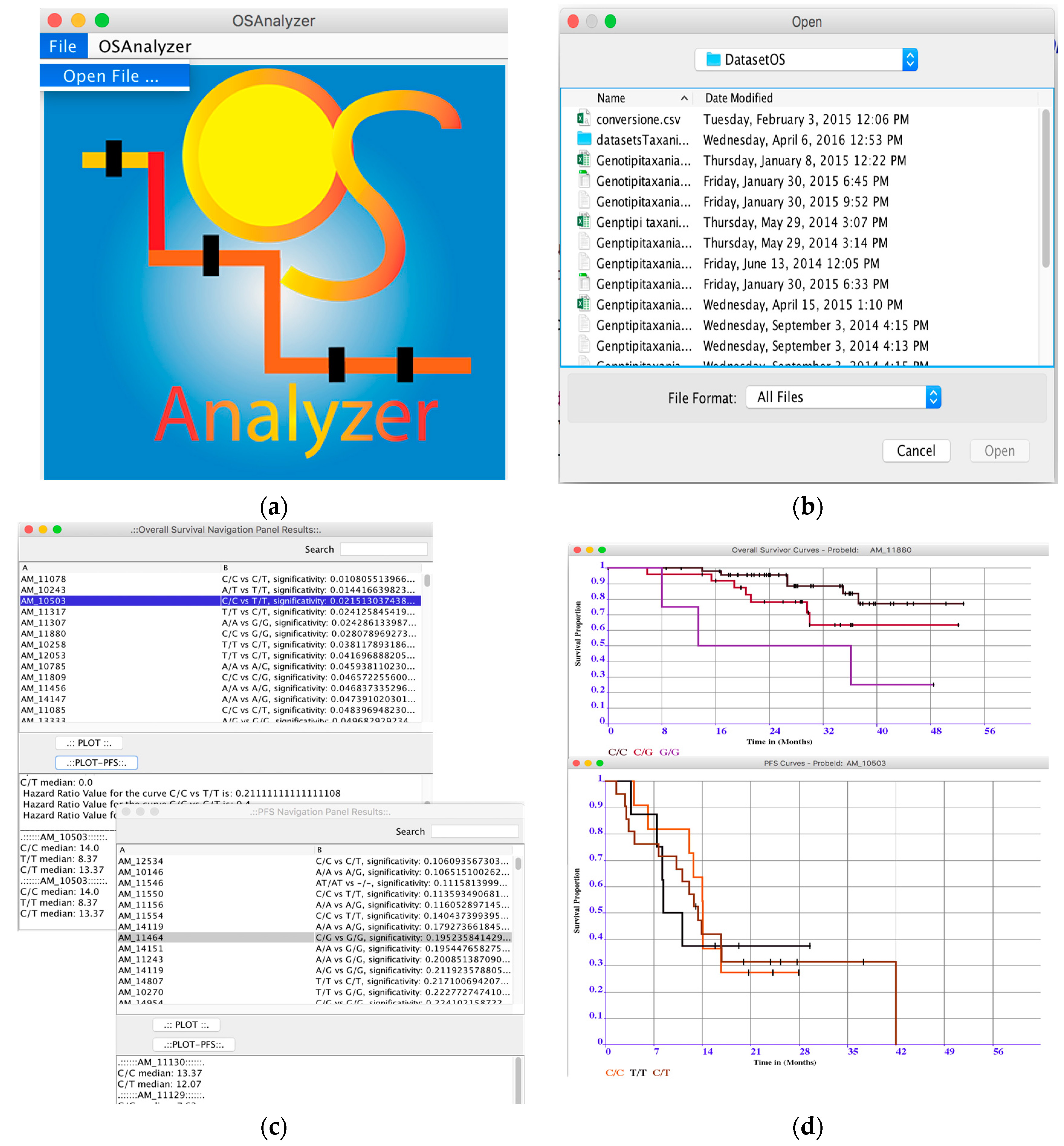Click the .:PLOT-PFS::. button in the Overall Survival panel

(x=96, y=762)
